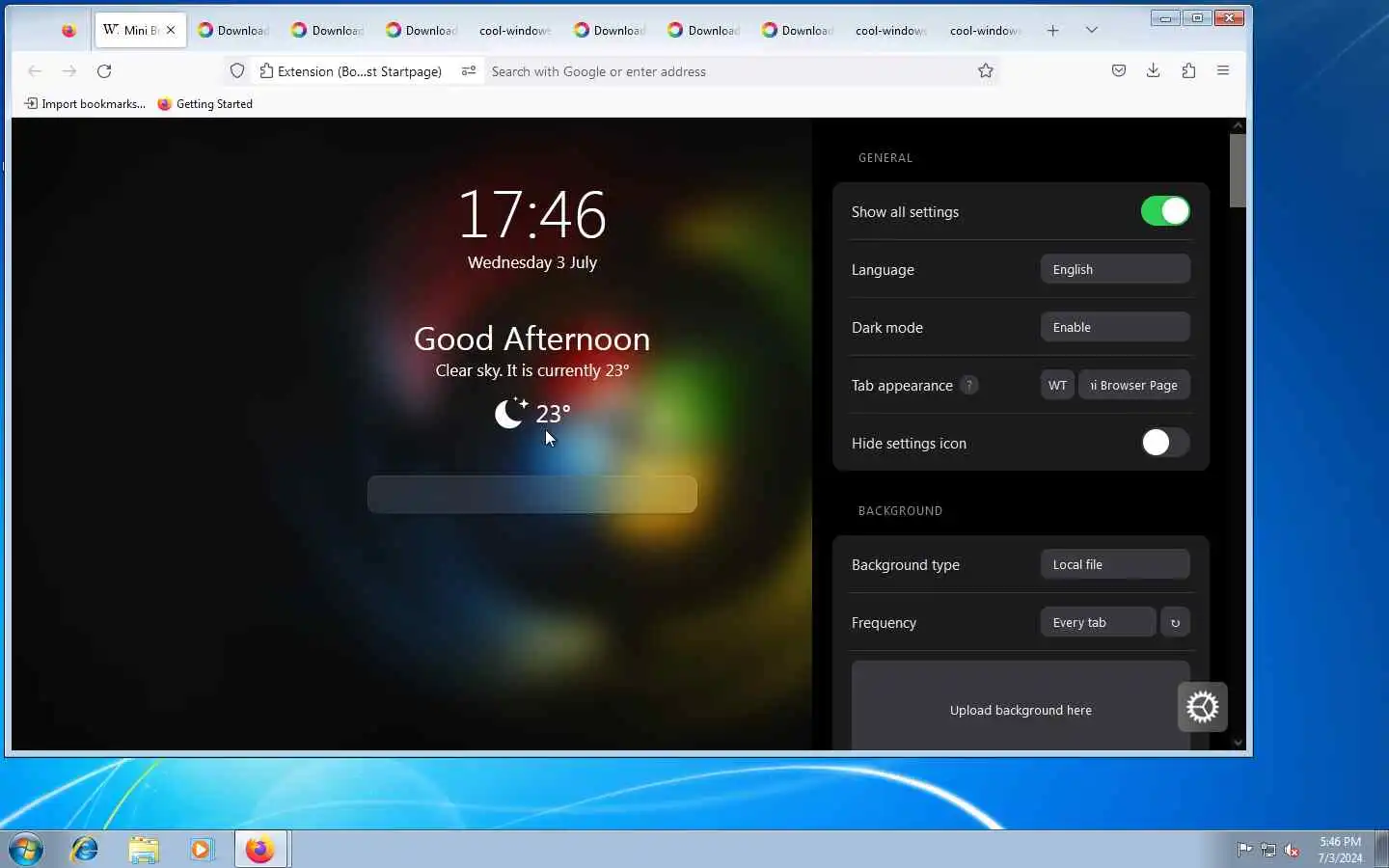1389x868 pixels.
Task: Click the Tab appearance label
Action: 902,385
